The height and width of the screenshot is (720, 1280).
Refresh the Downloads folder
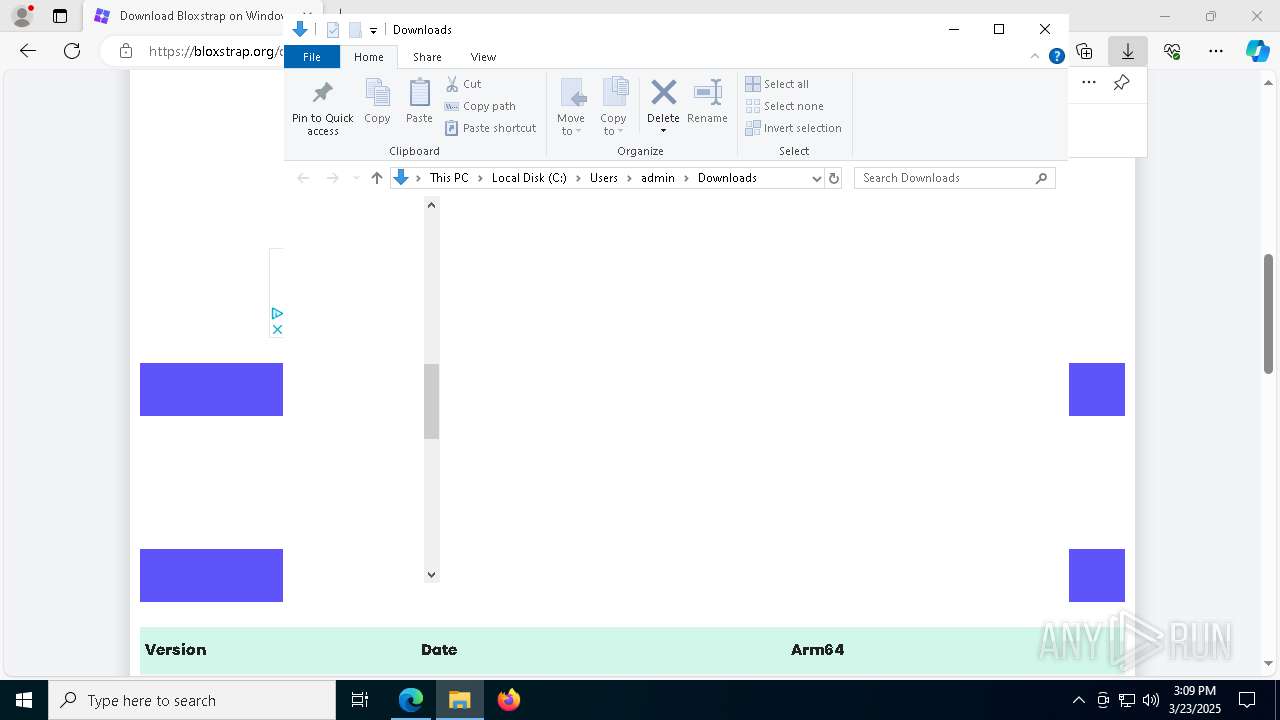coord(834,178)
